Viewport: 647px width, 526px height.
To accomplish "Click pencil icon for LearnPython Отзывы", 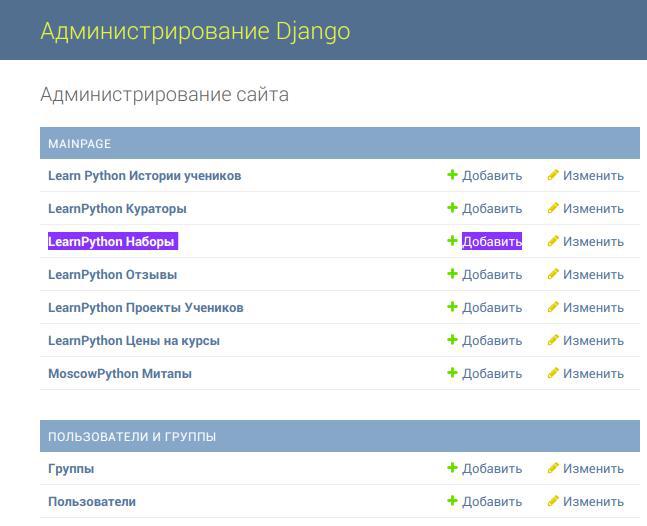I will pos(553,274).
